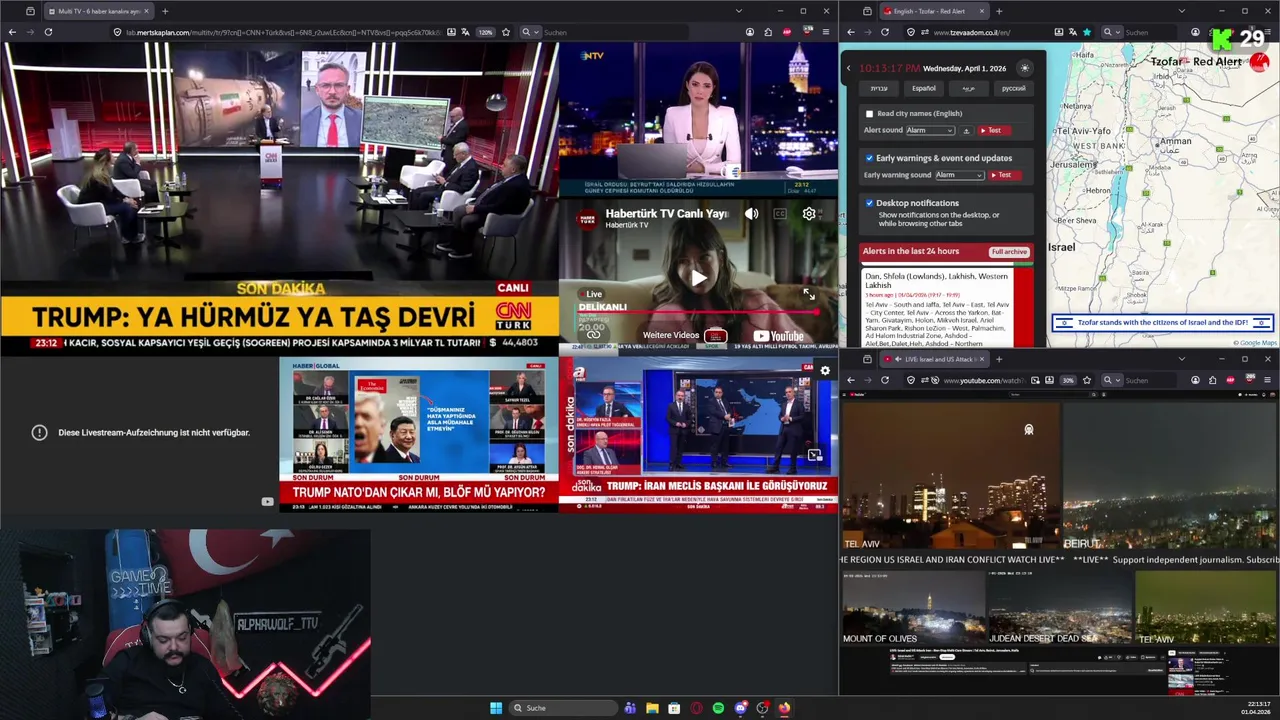Open Firefox menu in Multi TV window
The width and height of the screenshot is (1280, 720).
[825, 32]
